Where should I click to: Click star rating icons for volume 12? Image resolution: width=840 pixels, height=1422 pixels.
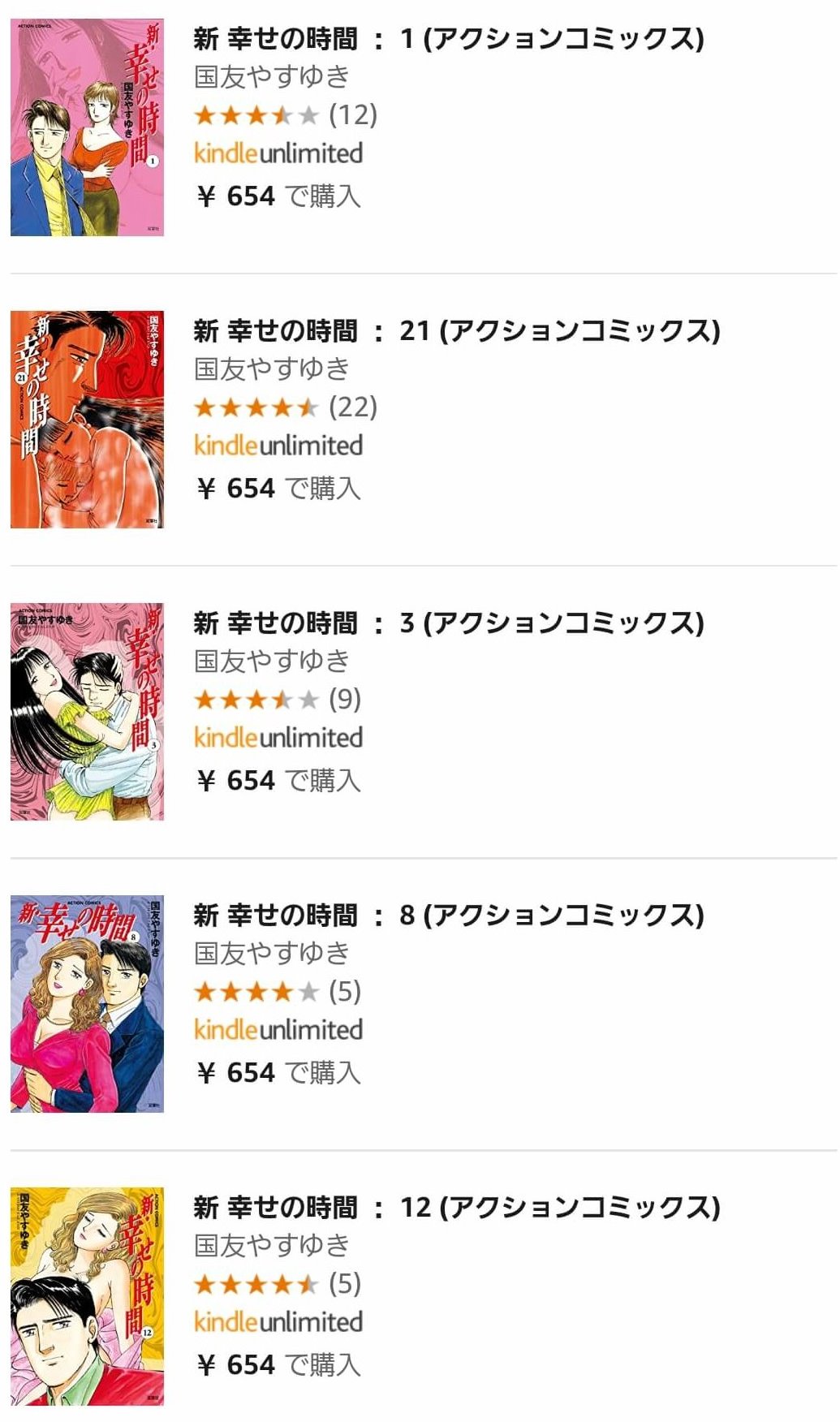256,1284
